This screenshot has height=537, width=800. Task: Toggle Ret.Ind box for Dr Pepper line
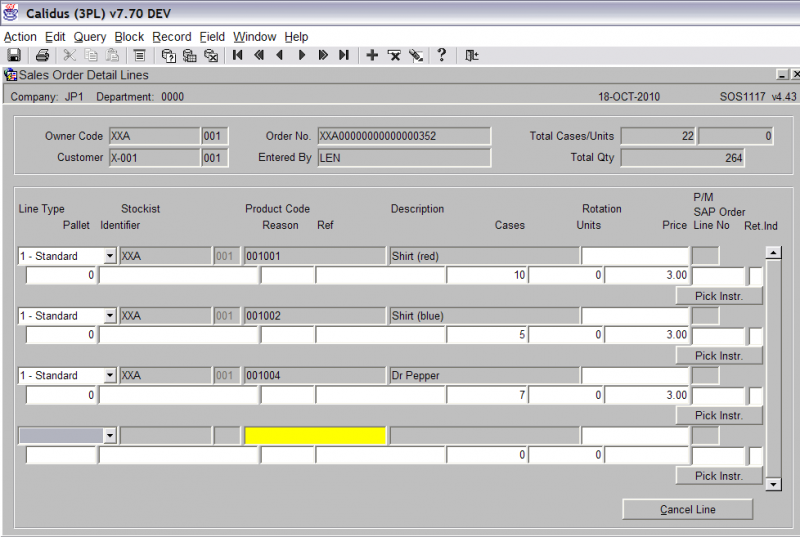tap(756, 396)
